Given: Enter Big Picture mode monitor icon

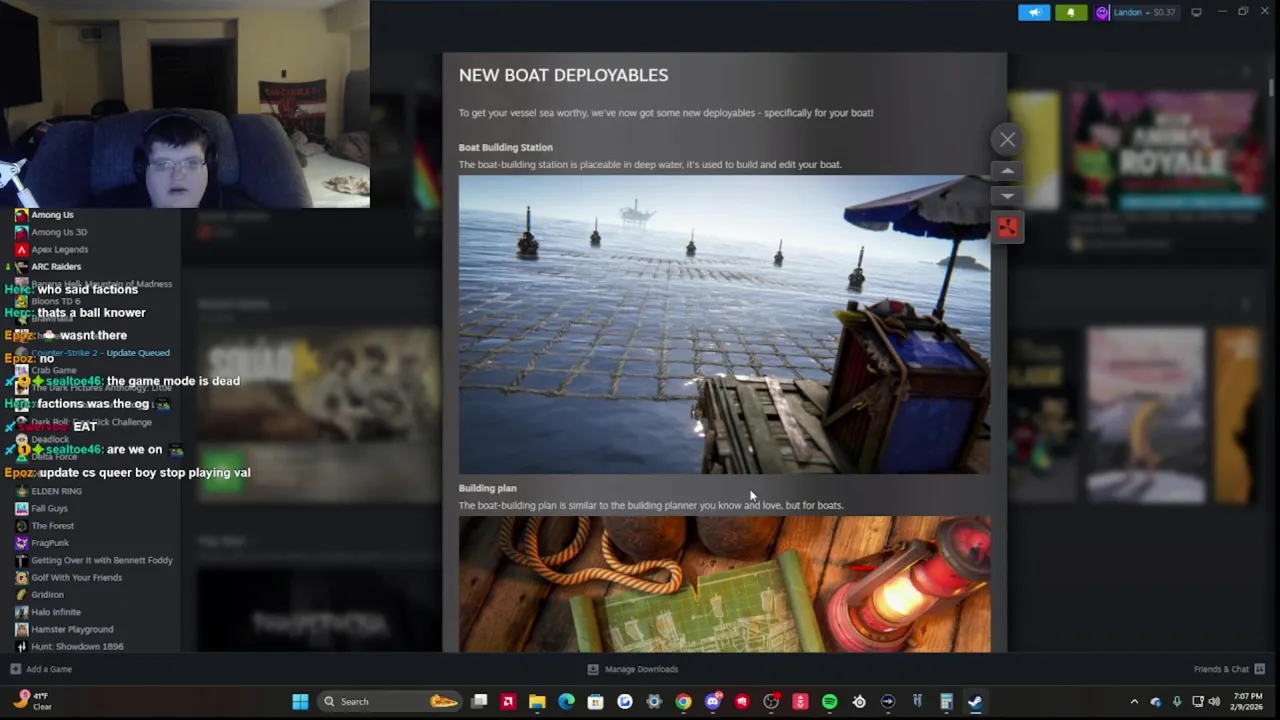Looking at the screenshot, I should [1196, 12].
